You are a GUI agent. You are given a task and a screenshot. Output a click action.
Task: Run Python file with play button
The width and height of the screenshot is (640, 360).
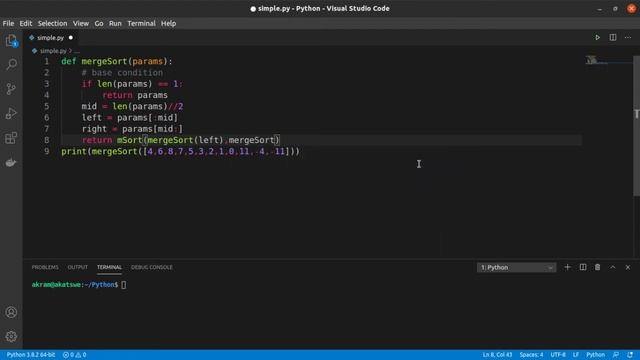pos(597,38)
